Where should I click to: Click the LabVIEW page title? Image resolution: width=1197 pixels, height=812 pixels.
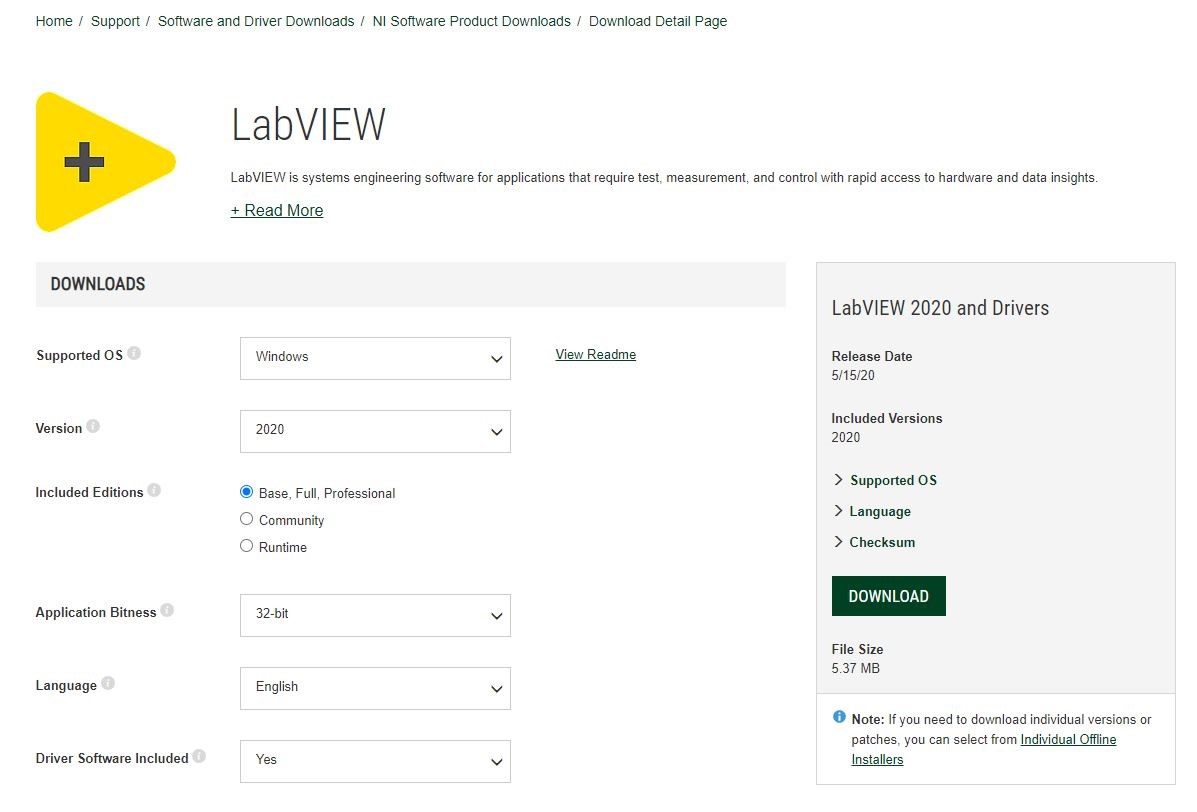click(x=308, y=125)
